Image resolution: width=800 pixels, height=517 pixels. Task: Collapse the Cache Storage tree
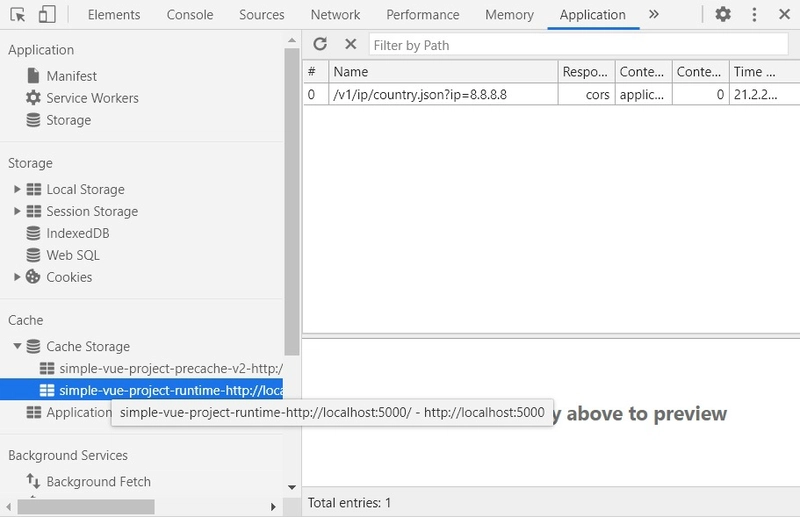pos(17,346)
